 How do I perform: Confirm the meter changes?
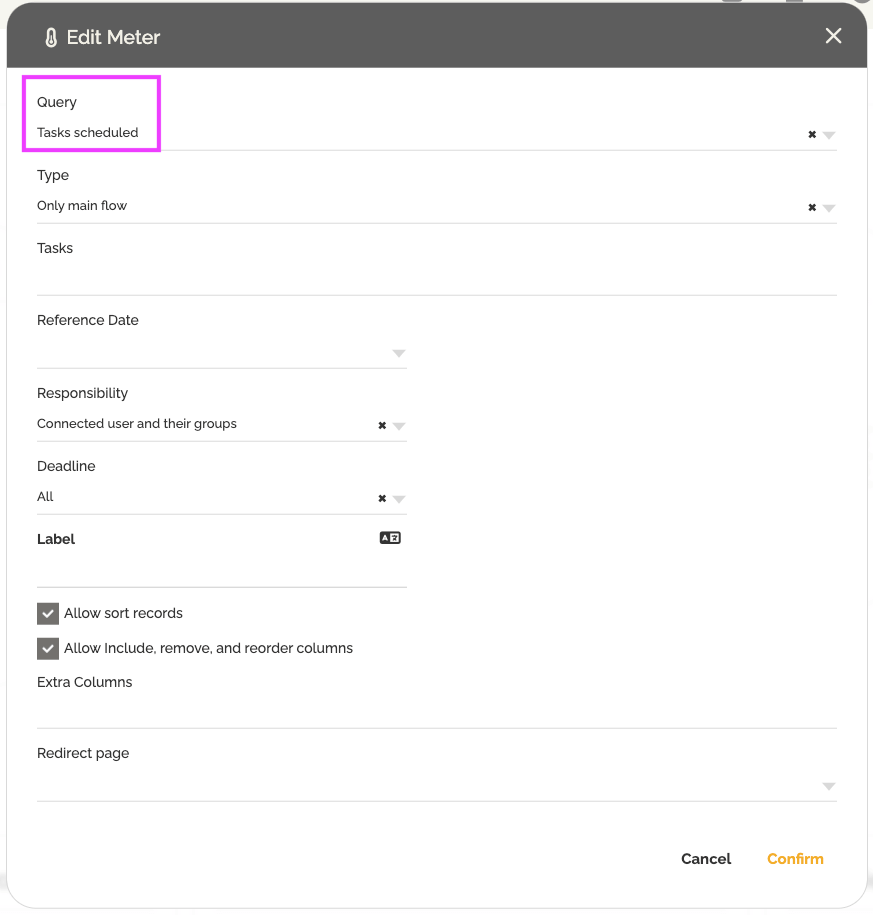[795, 859]
